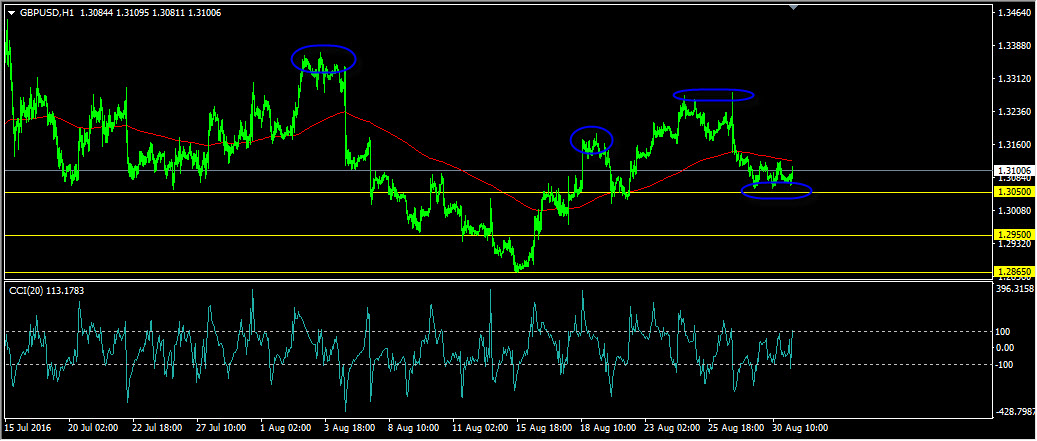Click the -428.7987 CCI scale minimum
1037x441 pixels.
pyautogui.click(x=1017, y=411)
